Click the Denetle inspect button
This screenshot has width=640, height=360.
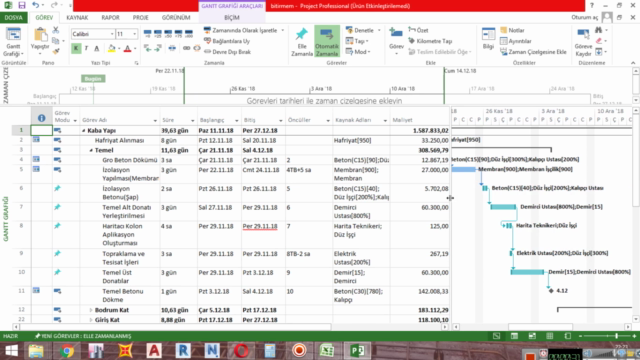363,30
